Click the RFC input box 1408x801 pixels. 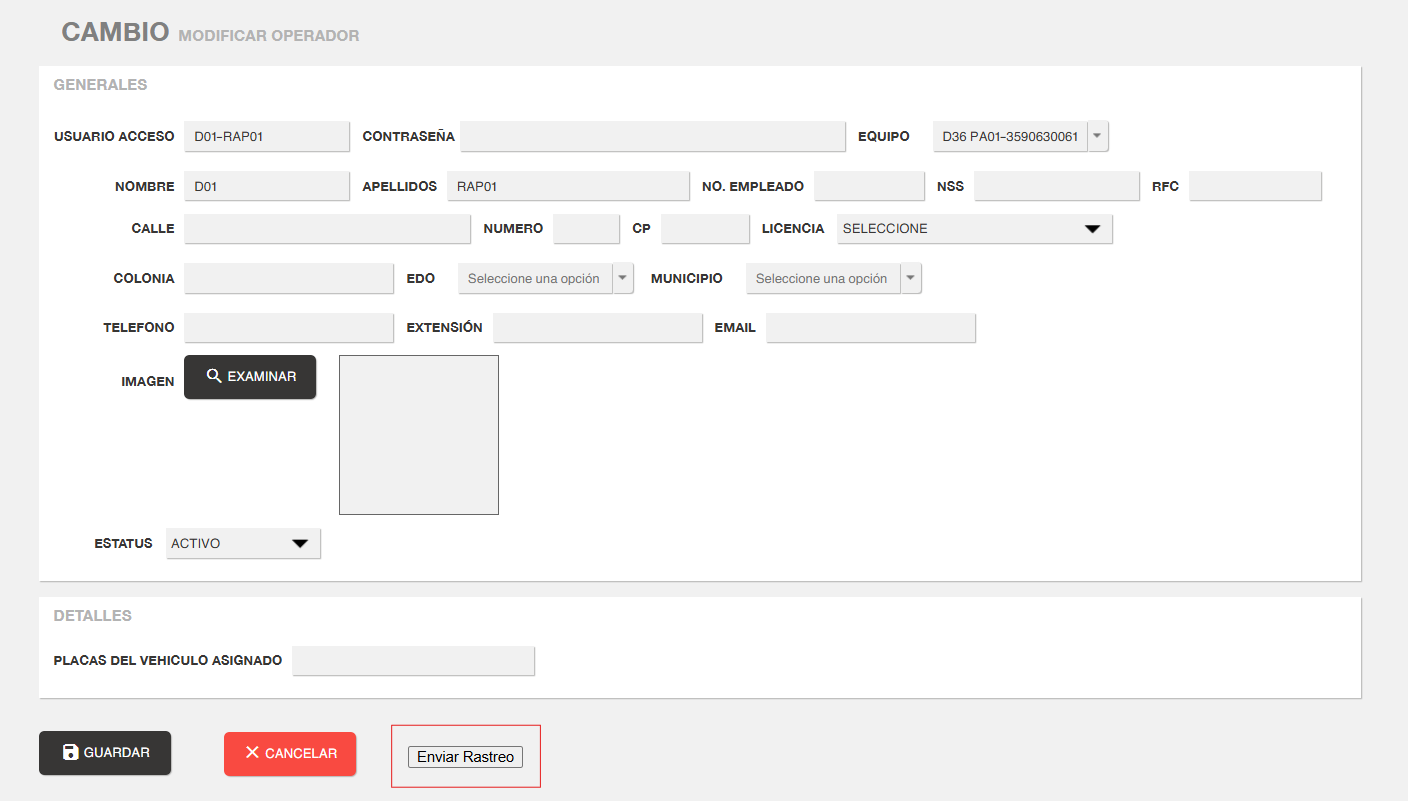pyautogui.click(x=1255, y=186)
